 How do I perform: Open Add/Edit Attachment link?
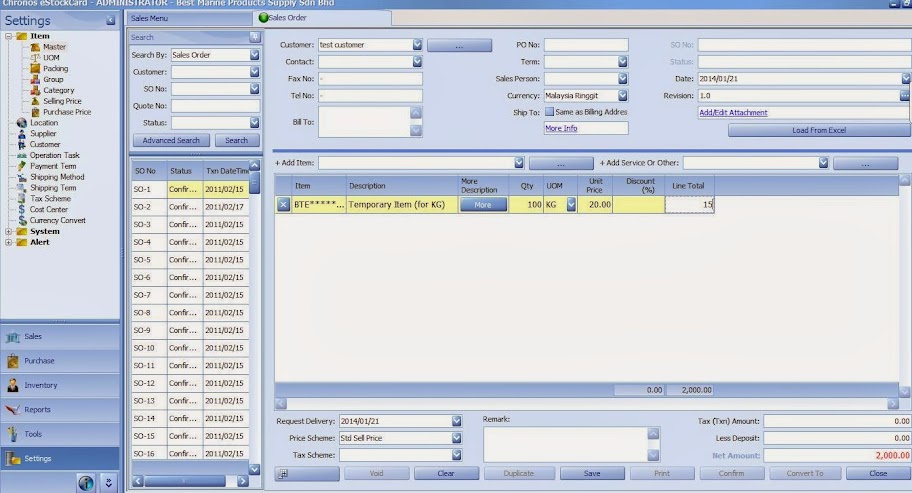[733, 113]
